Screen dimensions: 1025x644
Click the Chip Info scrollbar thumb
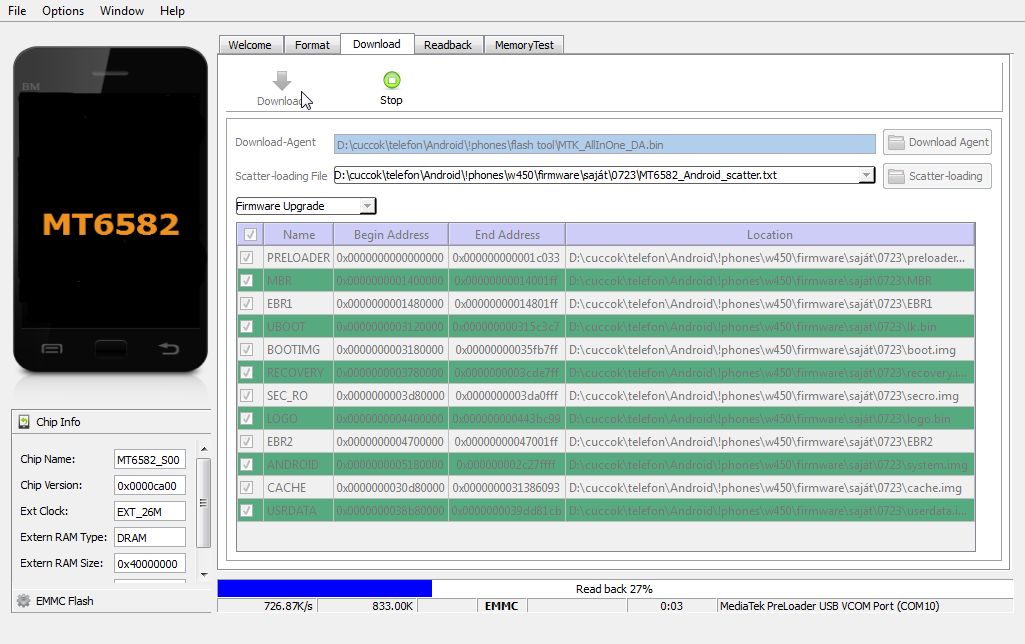203,502
